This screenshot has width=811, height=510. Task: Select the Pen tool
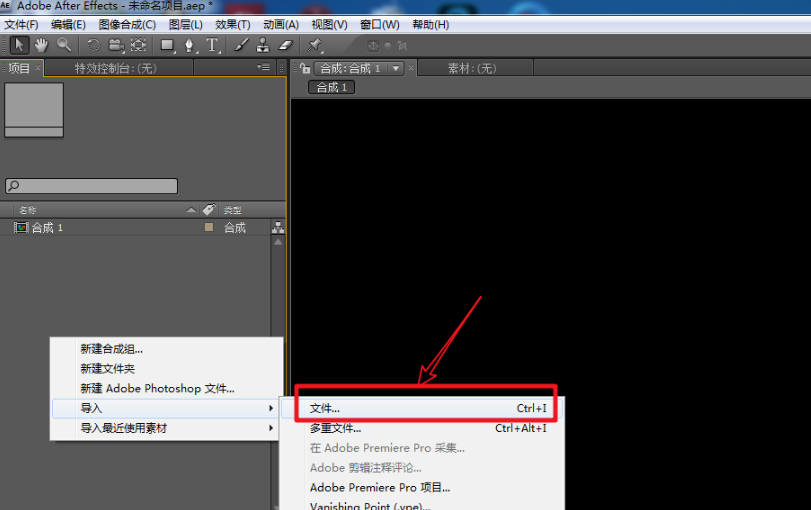pyautogui.click(x=190, y=46)
